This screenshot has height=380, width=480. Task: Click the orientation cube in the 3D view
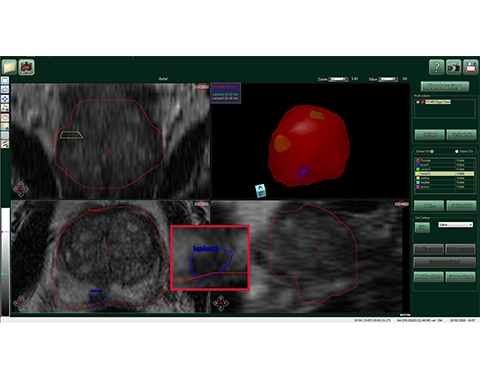click(260, 191)
